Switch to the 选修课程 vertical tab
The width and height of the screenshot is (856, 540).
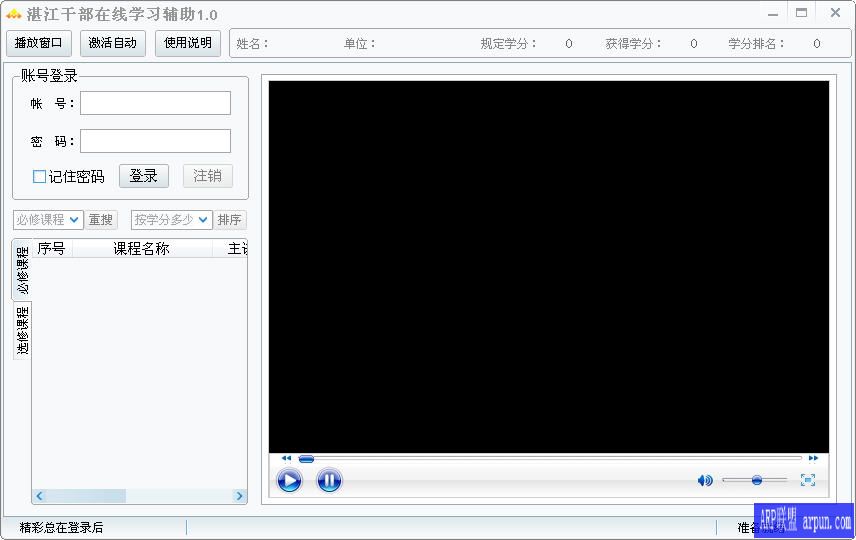[x=22, y=331]
